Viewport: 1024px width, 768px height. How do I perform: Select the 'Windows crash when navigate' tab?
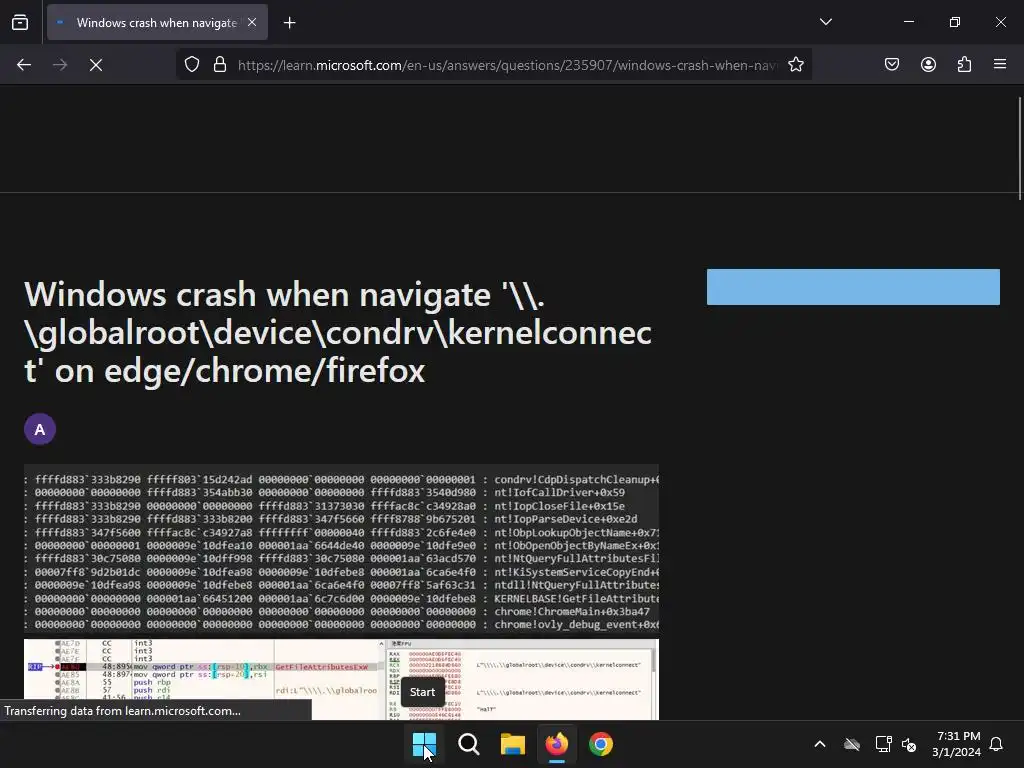click(x=157, y=23)
